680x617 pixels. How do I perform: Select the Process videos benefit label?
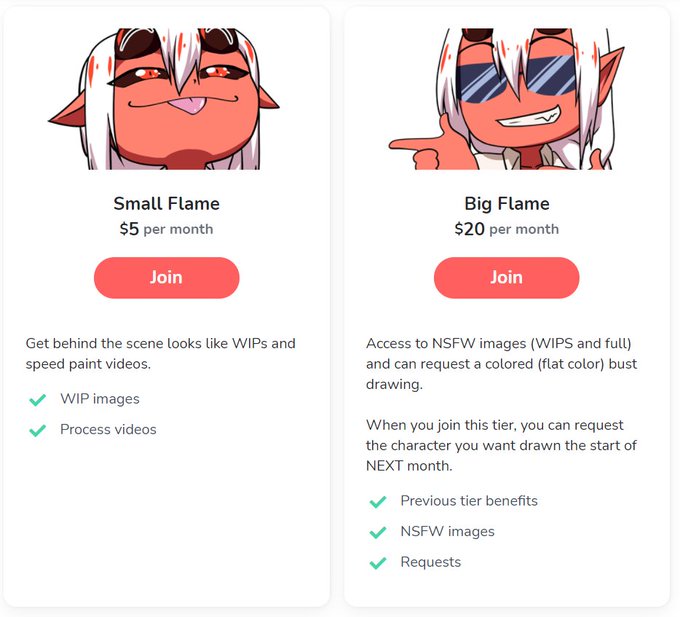(108, 429)
